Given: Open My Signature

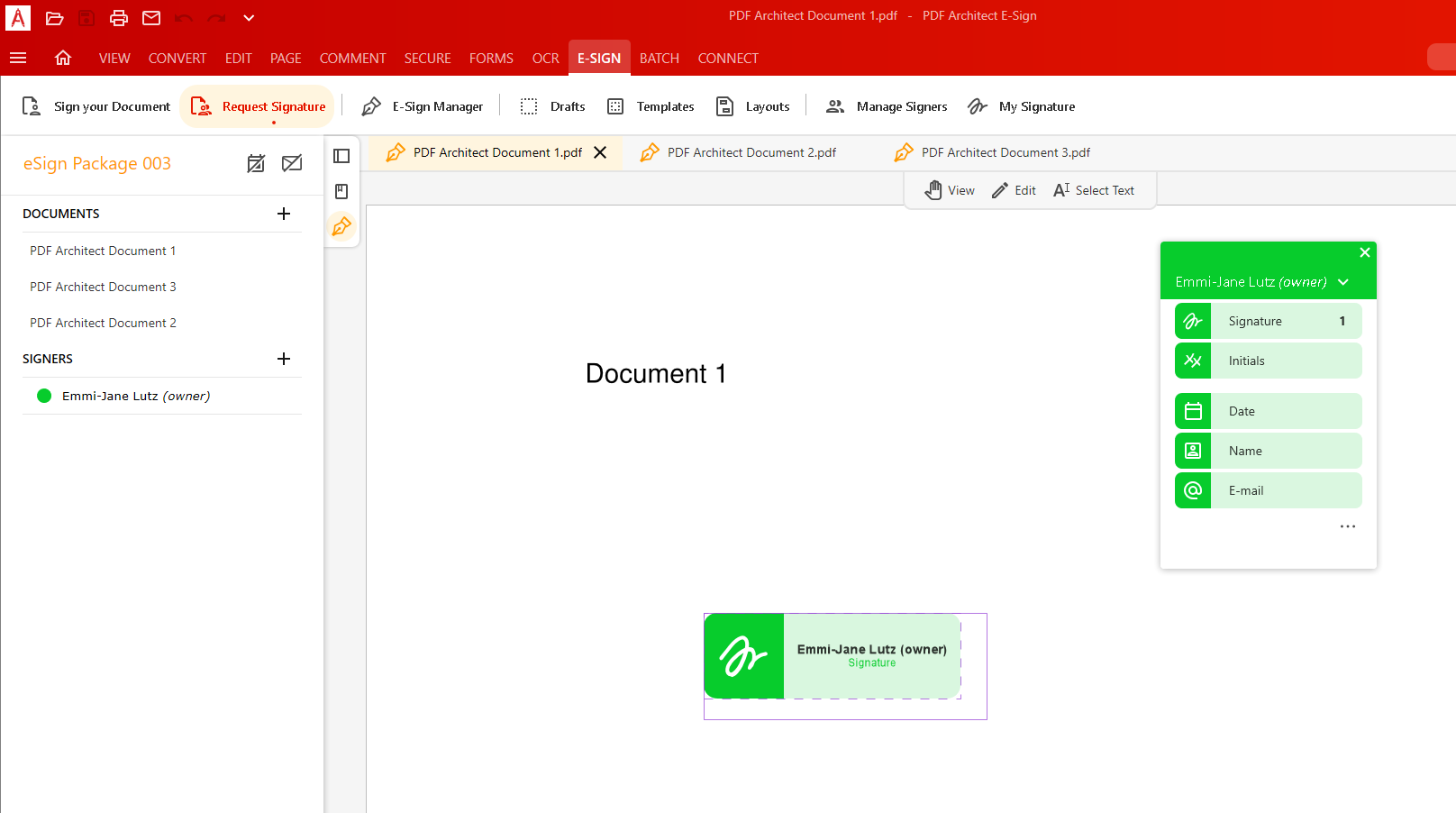Looking at the screenshot, I should point(1021,106).
